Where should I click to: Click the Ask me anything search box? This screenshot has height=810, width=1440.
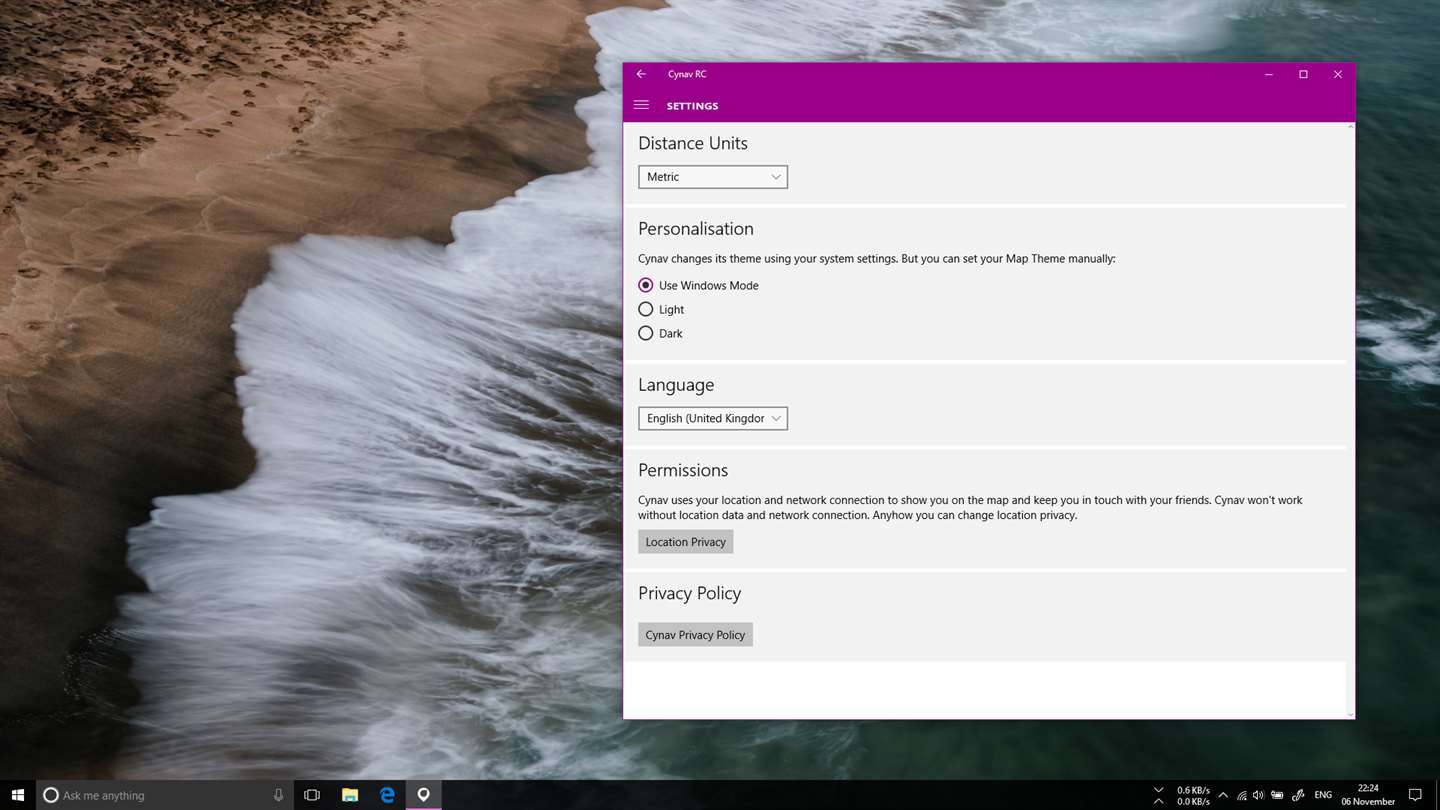165,795
